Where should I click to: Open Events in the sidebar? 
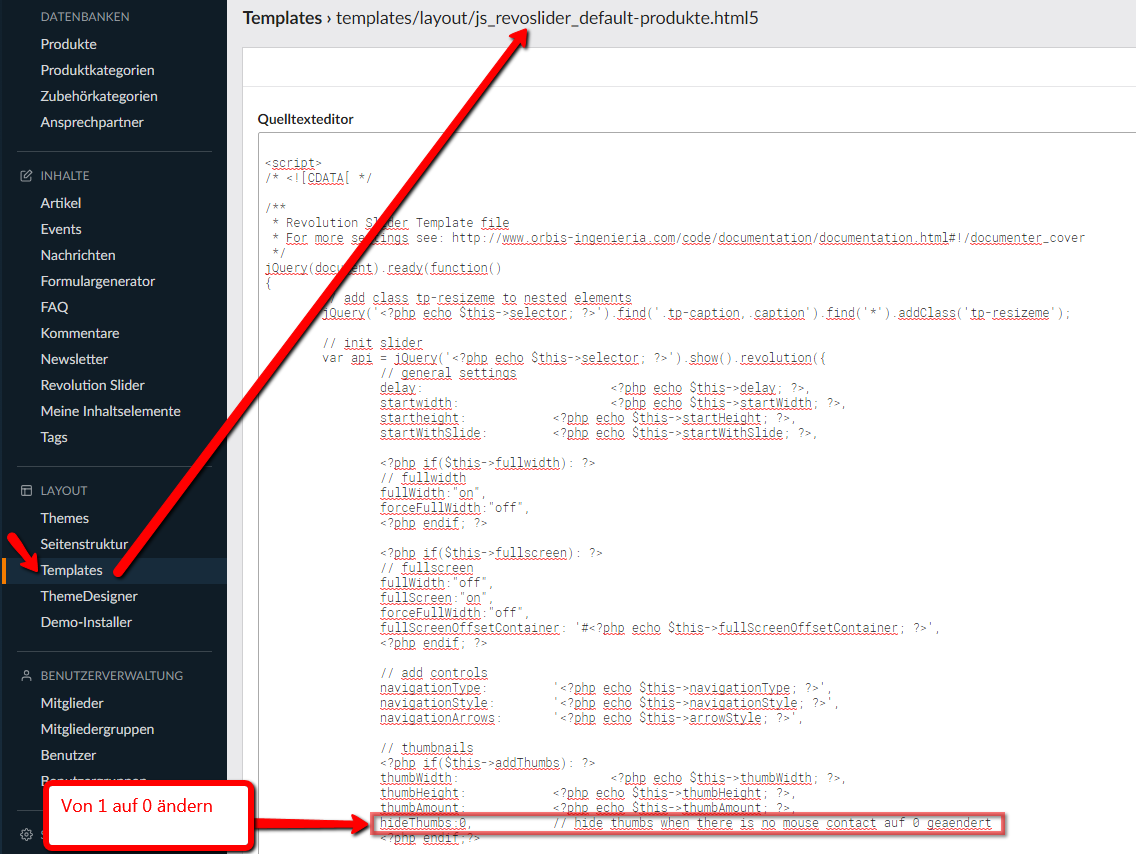coord(61,230)
